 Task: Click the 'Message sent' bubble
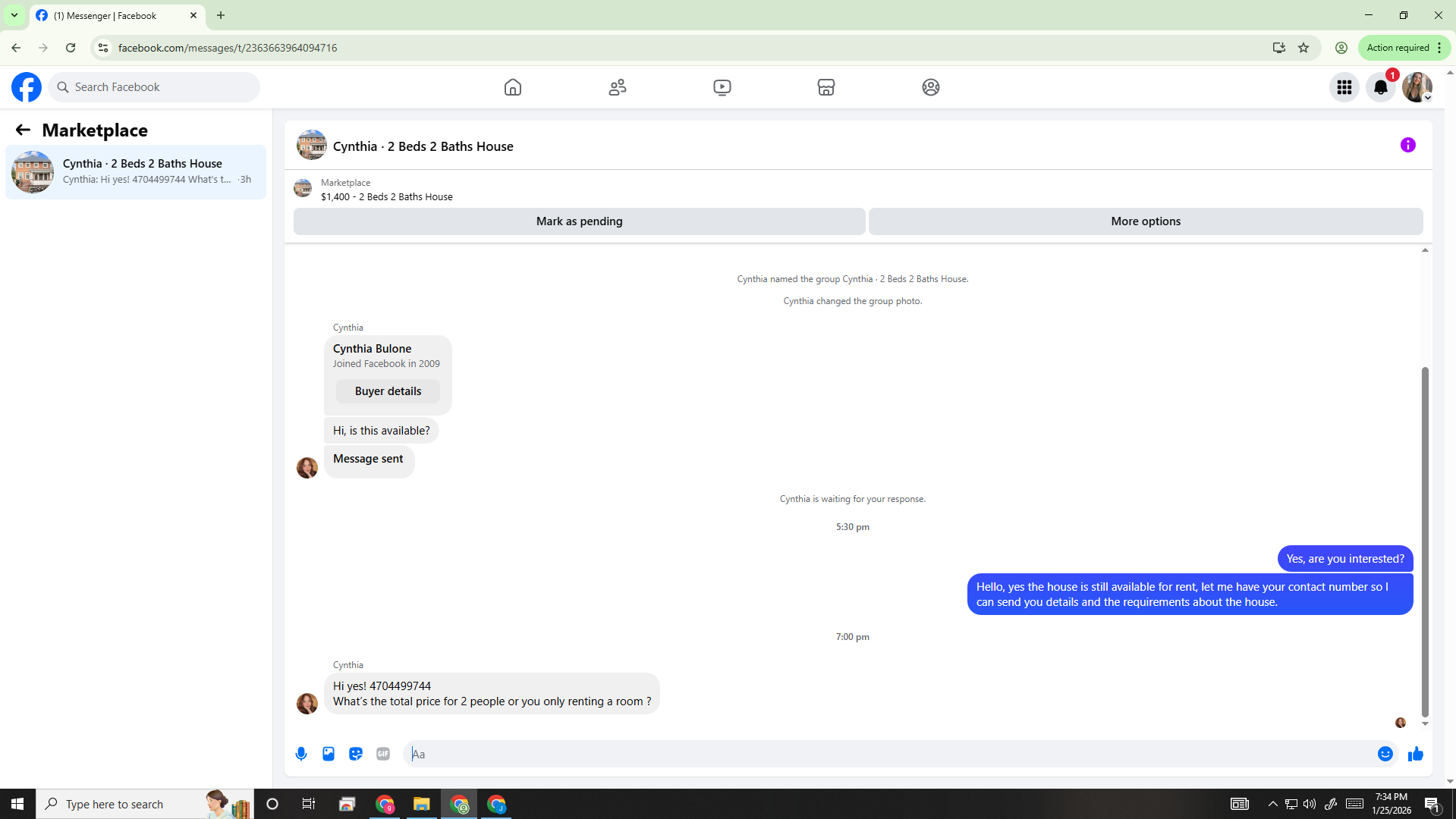point(369,461)
